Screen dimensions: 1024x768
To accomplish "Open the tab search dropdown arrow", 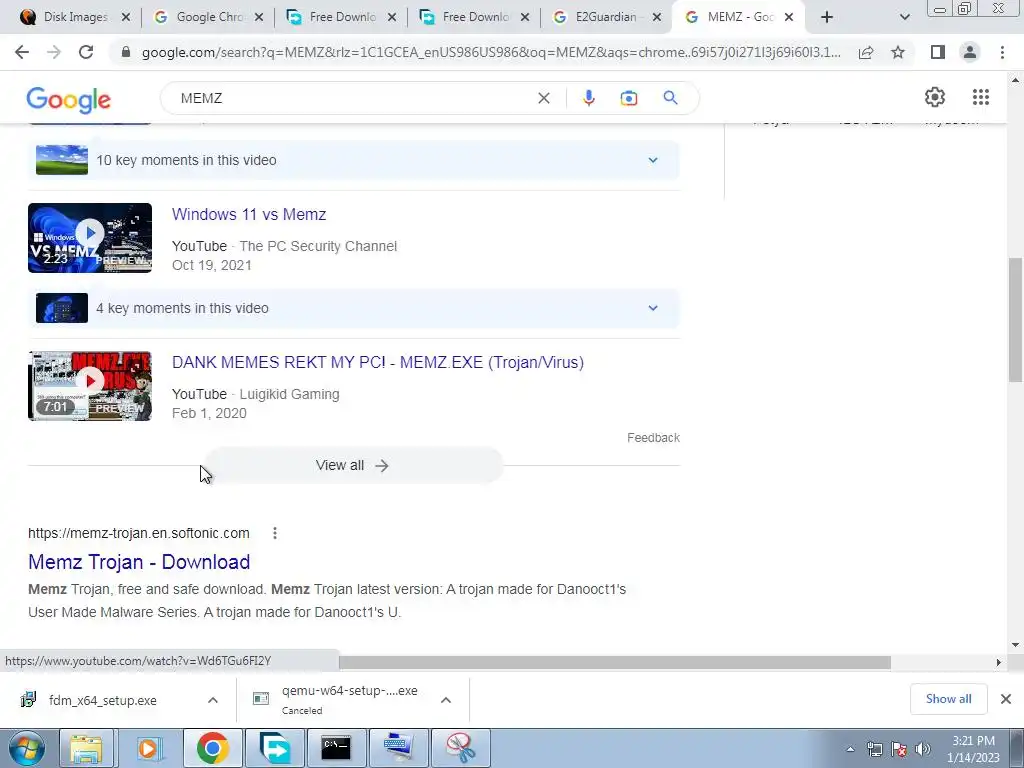I will (x=904, y=17).
